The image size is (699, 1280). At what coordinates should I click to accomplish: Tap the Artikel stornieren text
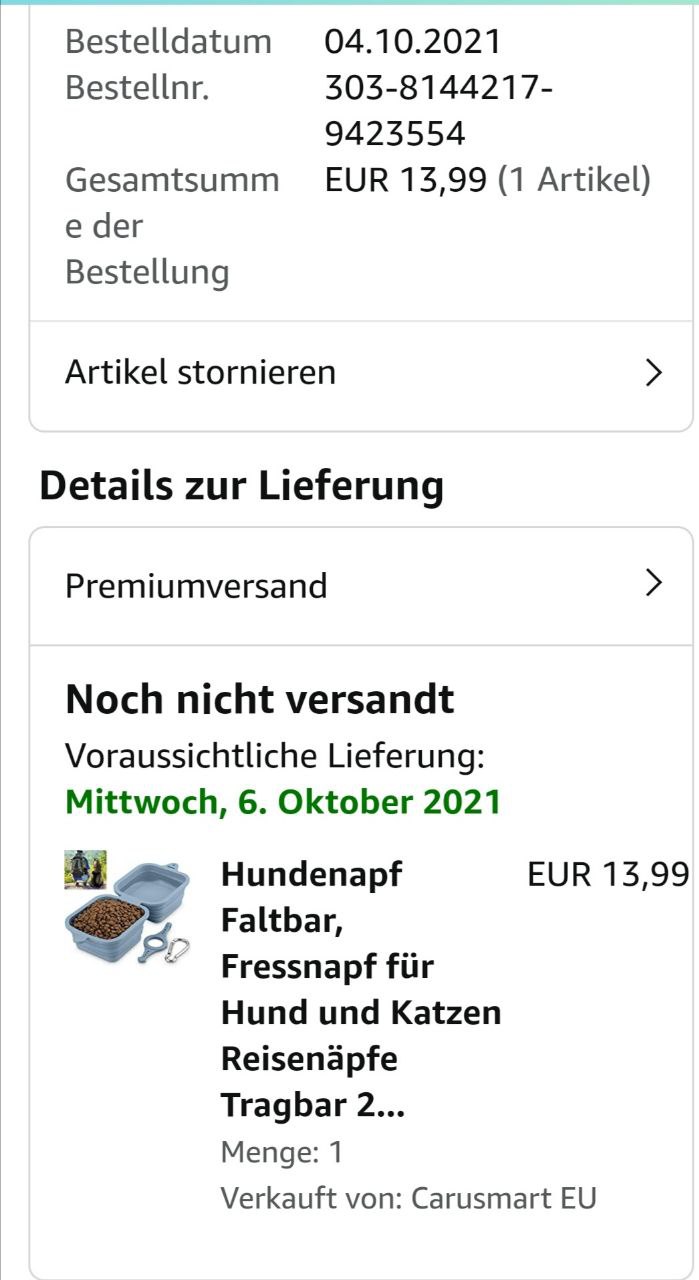[x=200, y=373]
